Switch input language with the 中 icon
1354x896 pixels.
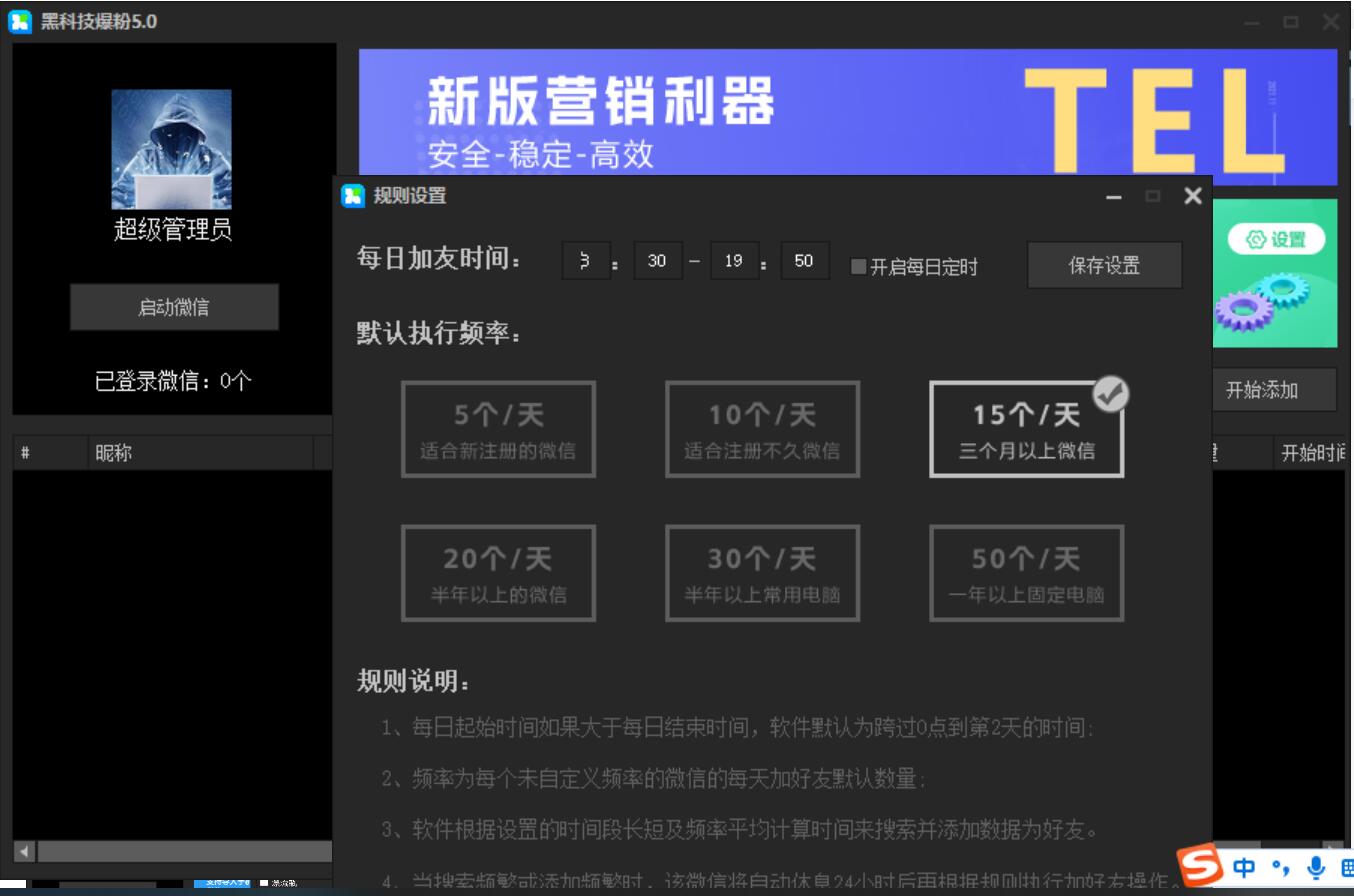click(x=1243, y=866)
